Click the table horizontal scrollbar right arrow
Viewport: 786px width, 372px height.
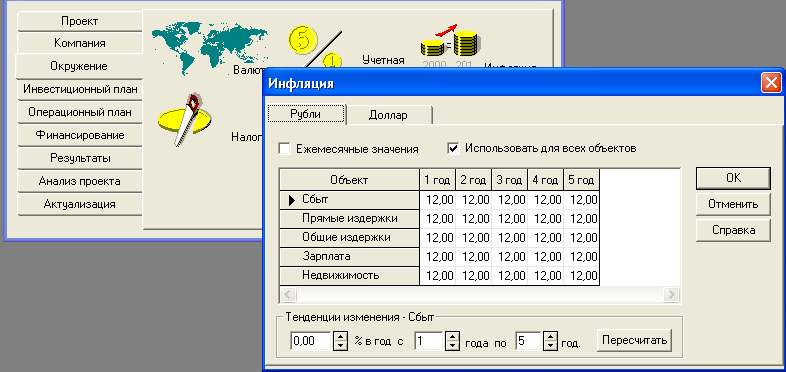click(671, 294)
